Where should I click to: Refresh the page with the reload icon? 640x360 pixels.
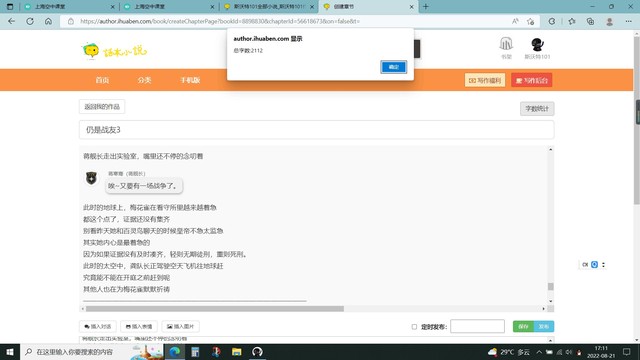click(x=30, y=21)
